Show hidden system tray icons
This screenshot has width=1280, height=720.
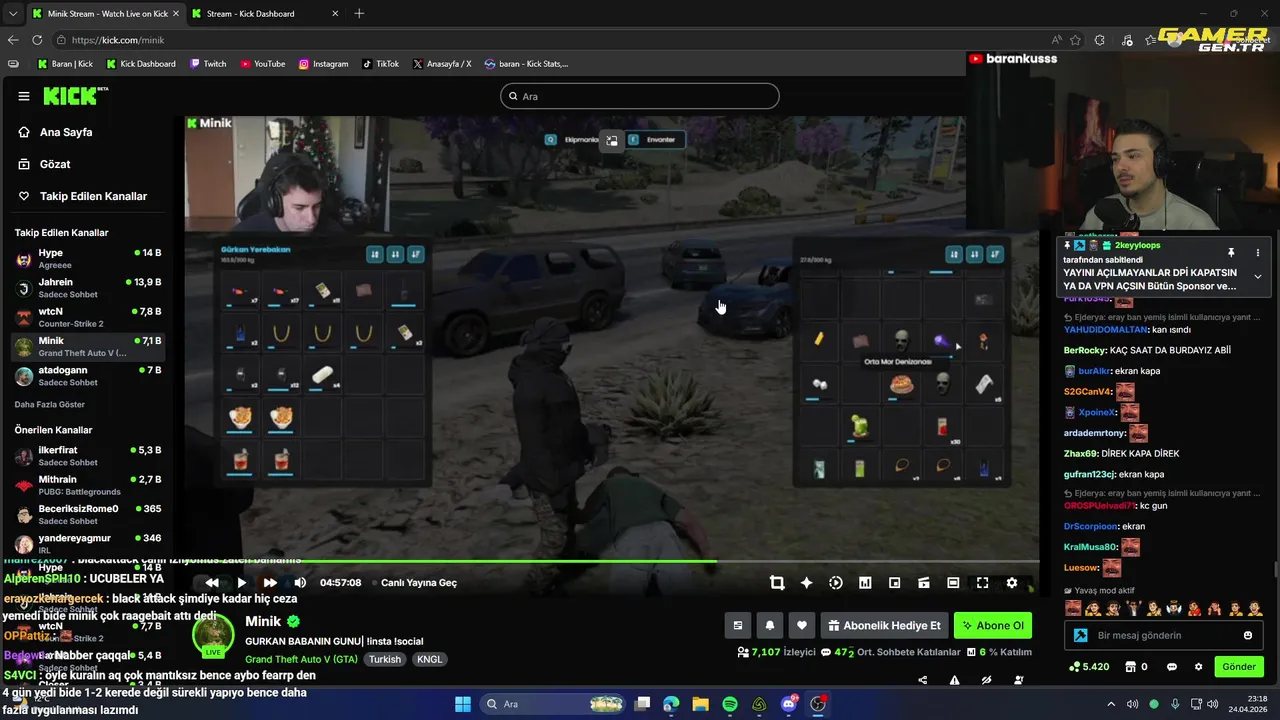pos(1110,704)
